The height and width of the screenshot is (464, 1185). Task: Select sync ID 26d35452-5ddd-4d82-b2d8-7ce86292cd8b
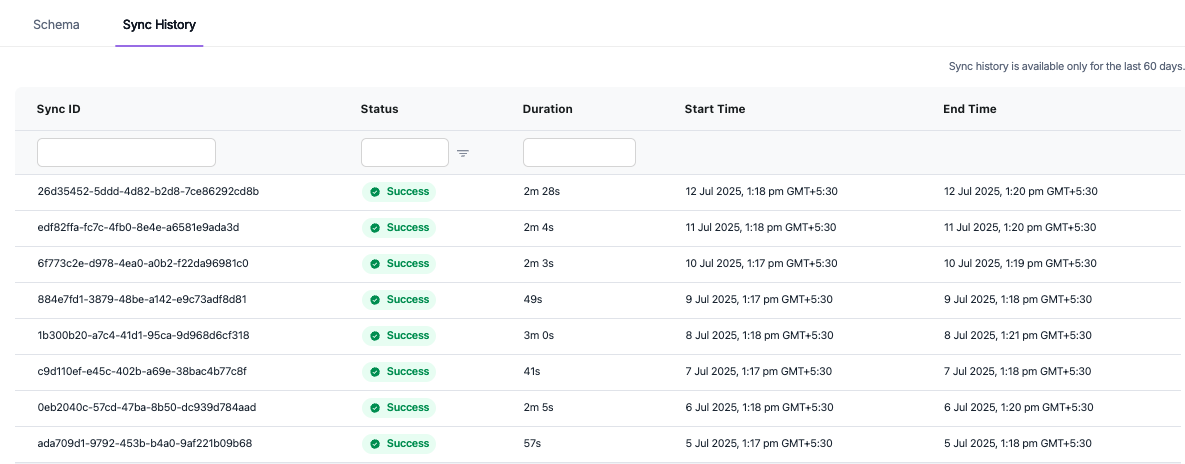148,191
